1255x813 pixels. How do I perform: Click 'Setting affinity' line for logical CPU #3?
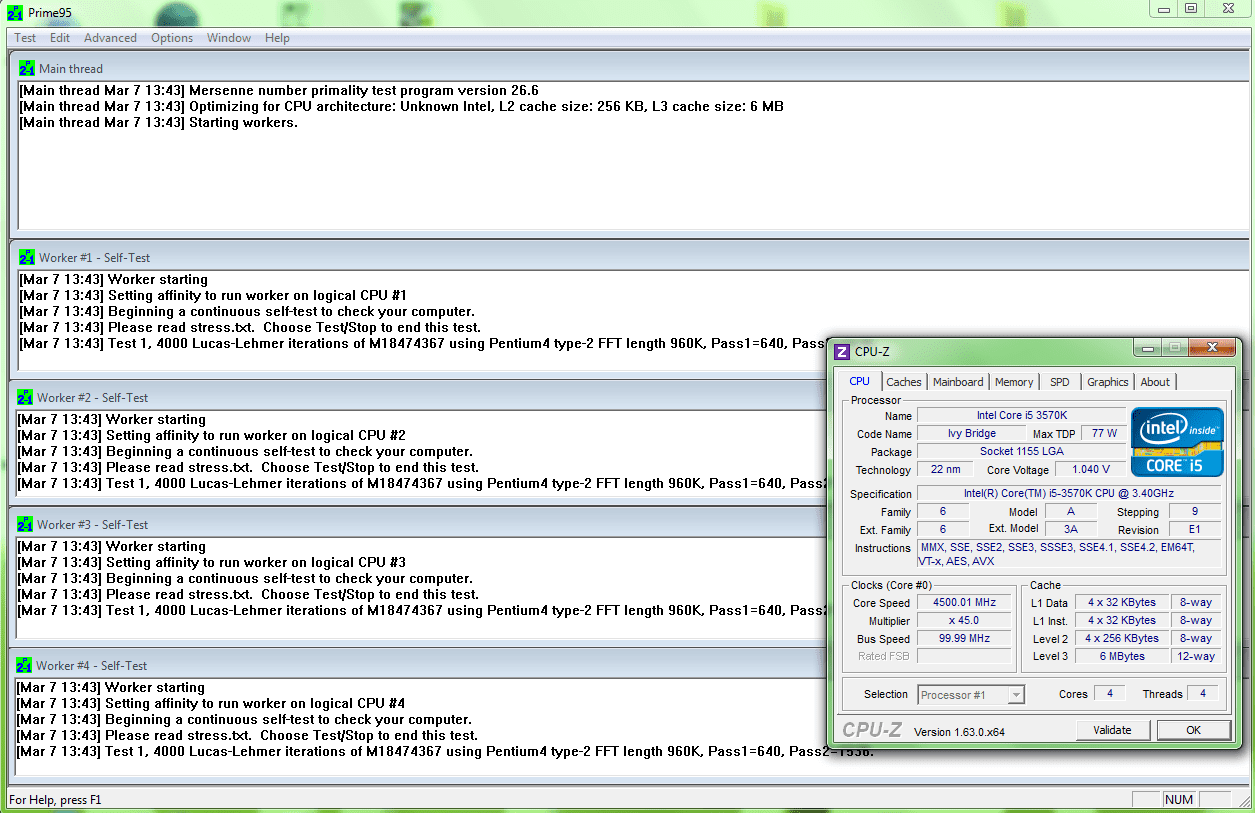(212, 563)
